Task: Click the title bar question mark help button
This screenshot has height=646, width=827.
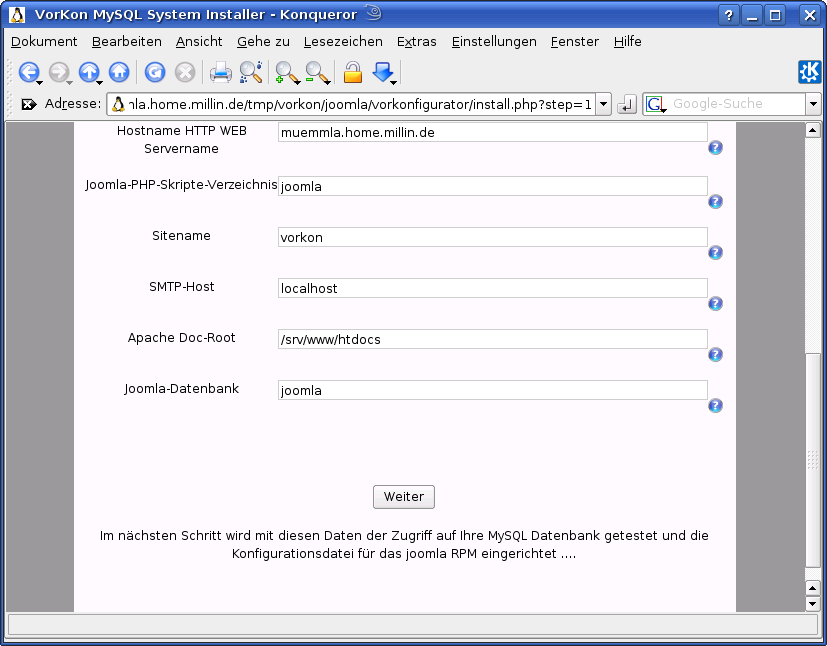Action: (729, 15)
